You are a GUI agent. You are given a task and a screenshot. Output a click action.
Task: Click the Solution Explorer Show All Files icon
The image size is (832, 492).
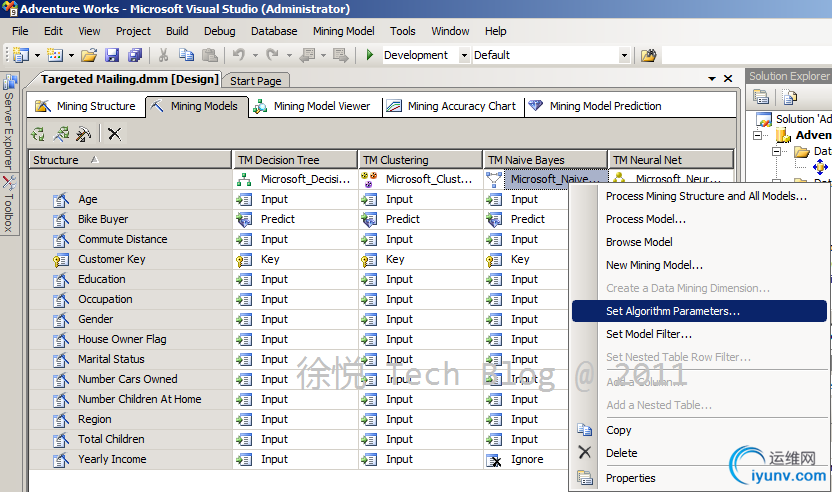790,97
